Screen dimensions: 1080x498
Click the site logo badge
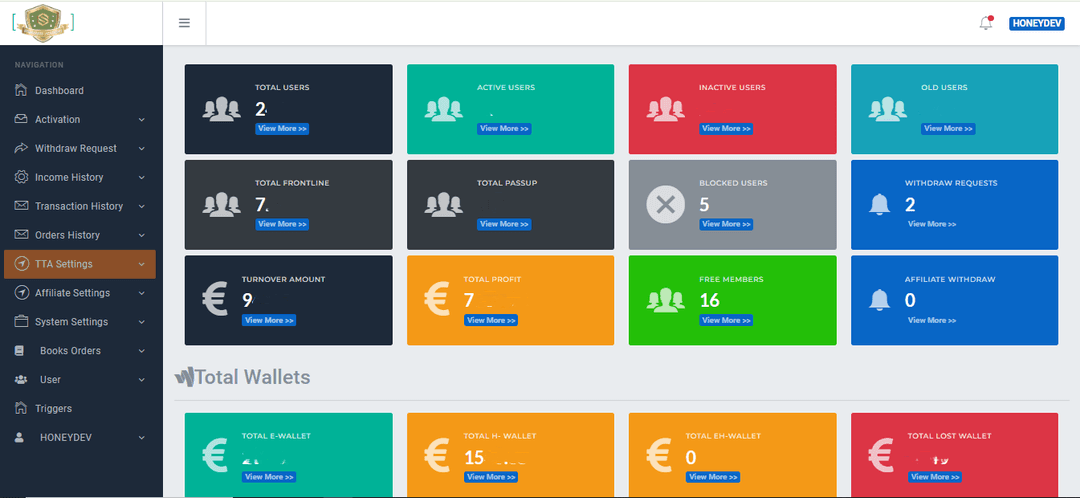[x=41, y=22]
